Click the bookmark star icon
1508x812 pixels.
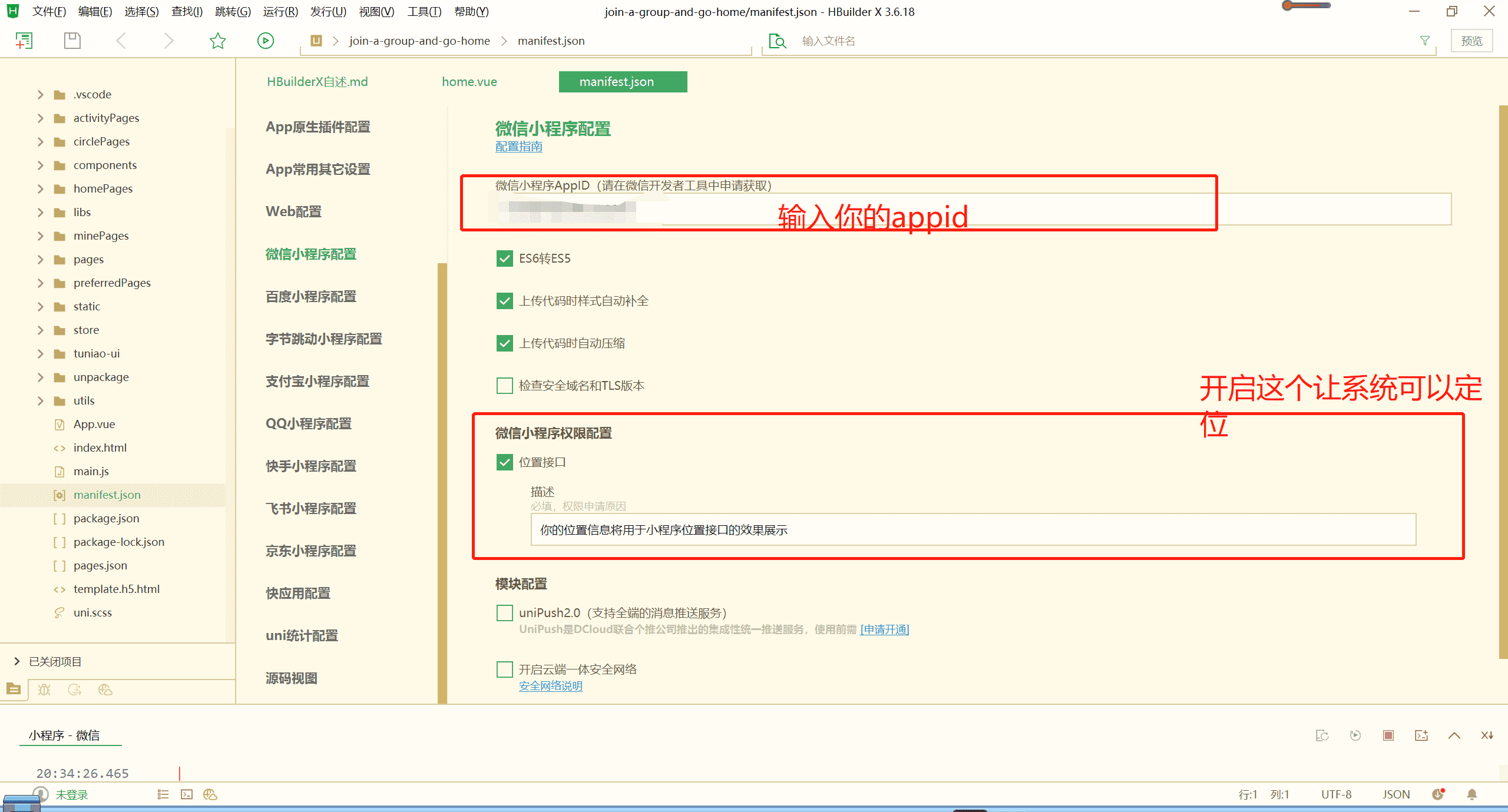217,41
